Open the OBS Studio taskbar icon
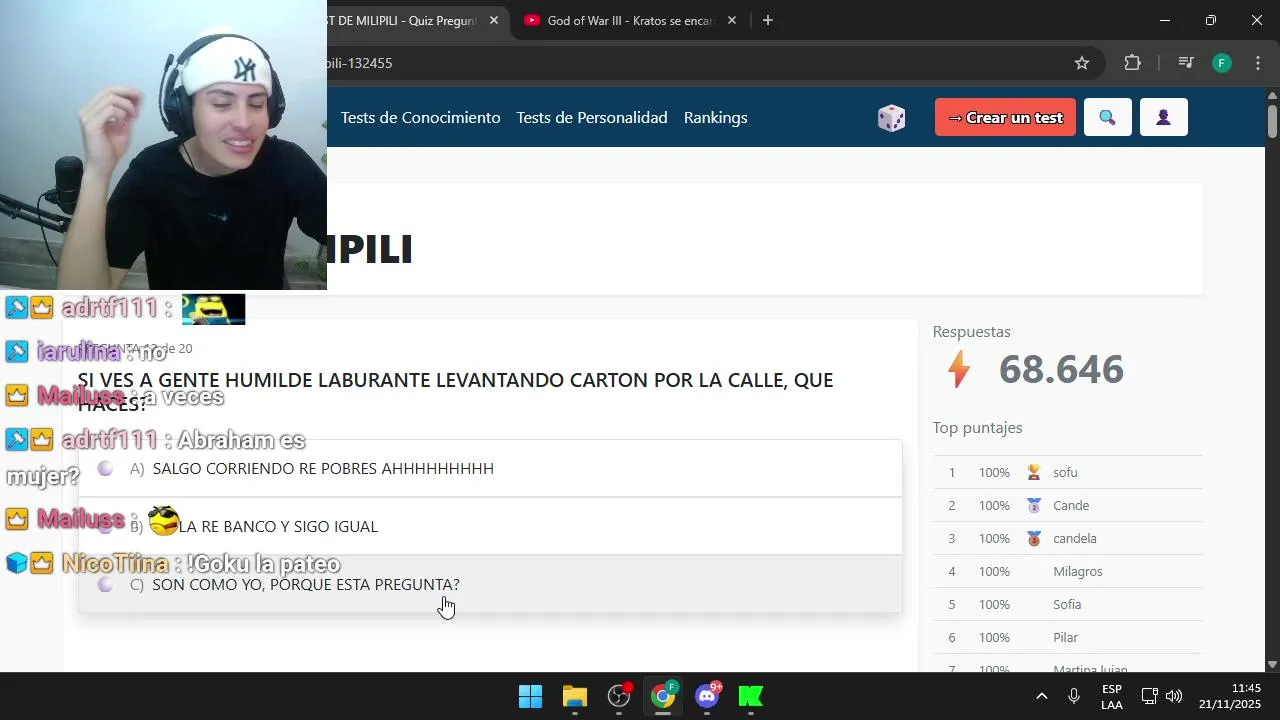Image resolution: width=1280 pixels, height=720 pixels. (619, 696)
